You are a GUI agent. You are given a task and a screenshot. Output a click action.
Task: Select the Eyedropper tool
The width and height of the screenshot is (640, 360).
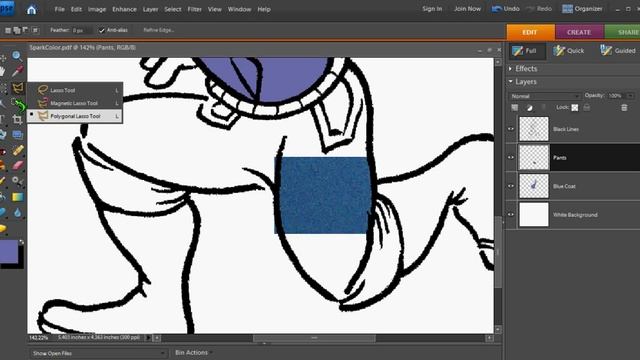tap(17, 72)
